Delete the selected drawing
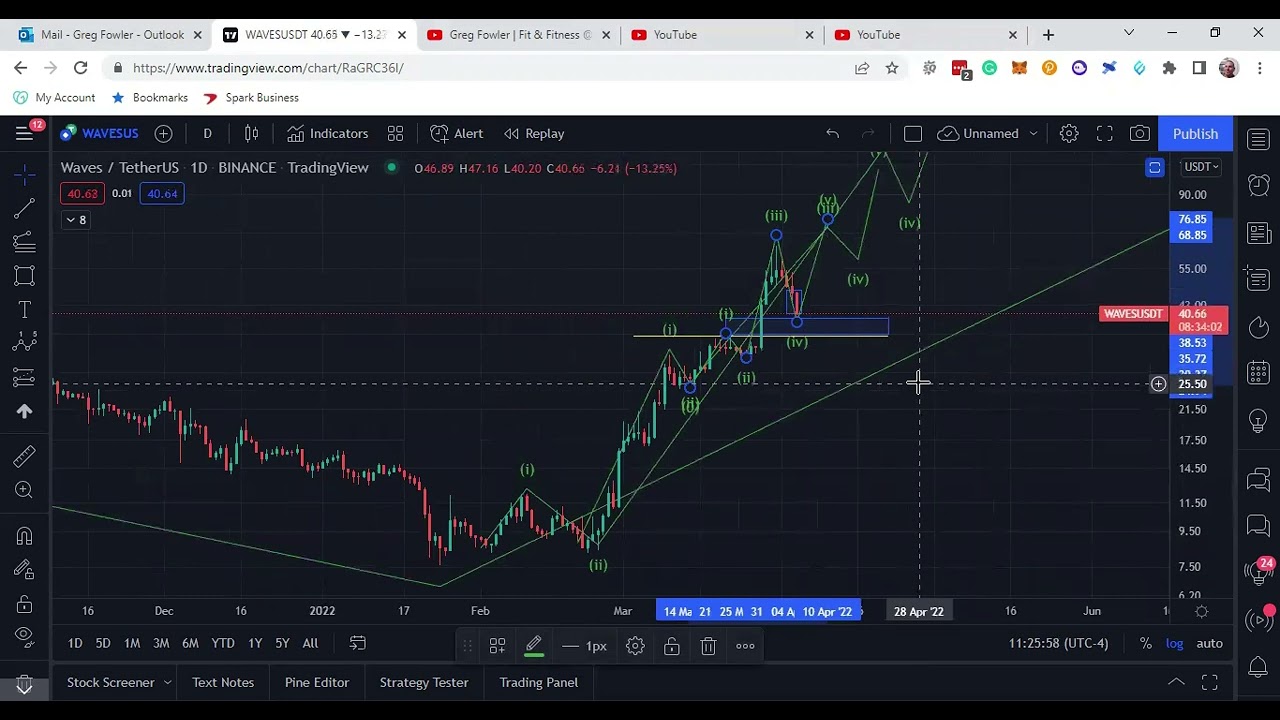The width and height of the screenshot is (1280, 720). [708, 646]
